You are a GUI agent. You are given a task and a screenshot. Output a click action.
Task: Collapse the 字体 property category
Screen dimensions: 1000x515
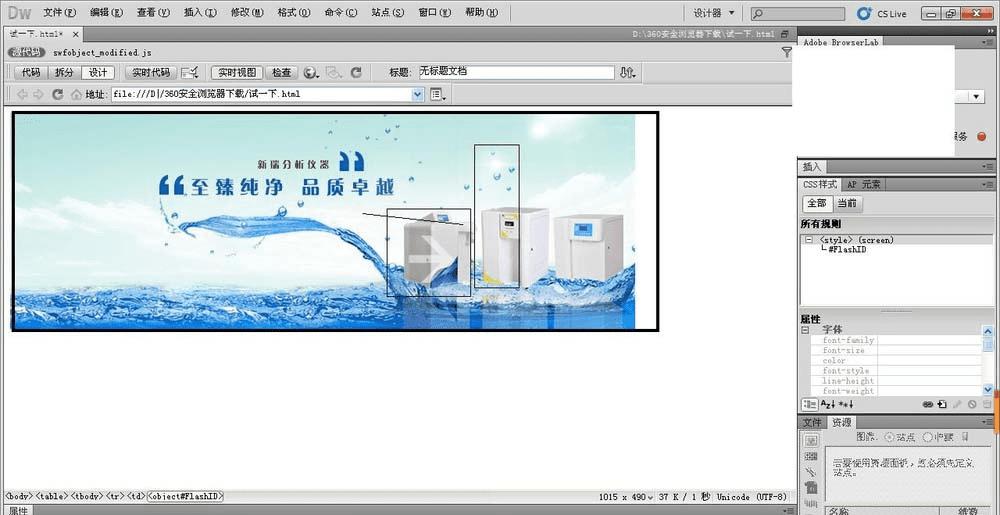tap(805, 330)
